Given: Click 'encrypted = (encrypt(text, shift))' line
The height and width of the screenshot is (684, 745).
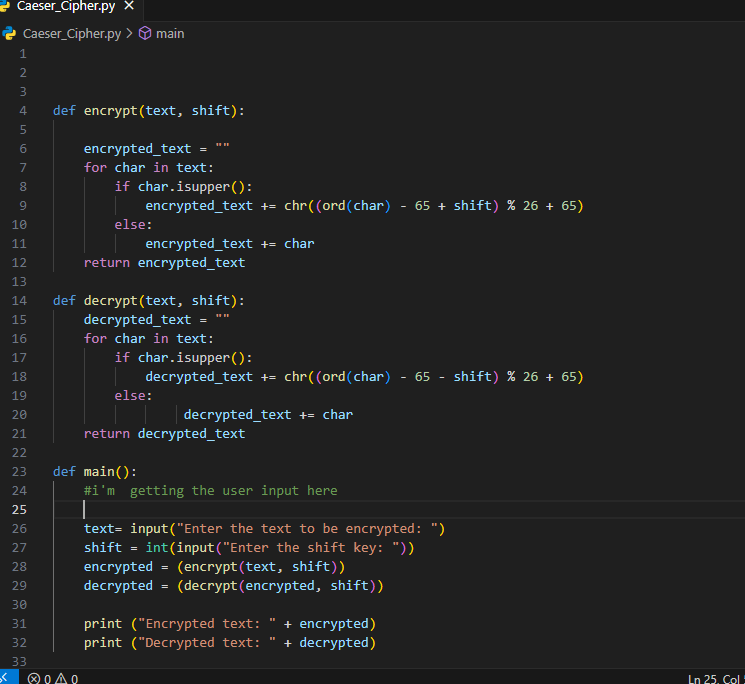Looking at the screenshot, I should [x=214, y=567].
